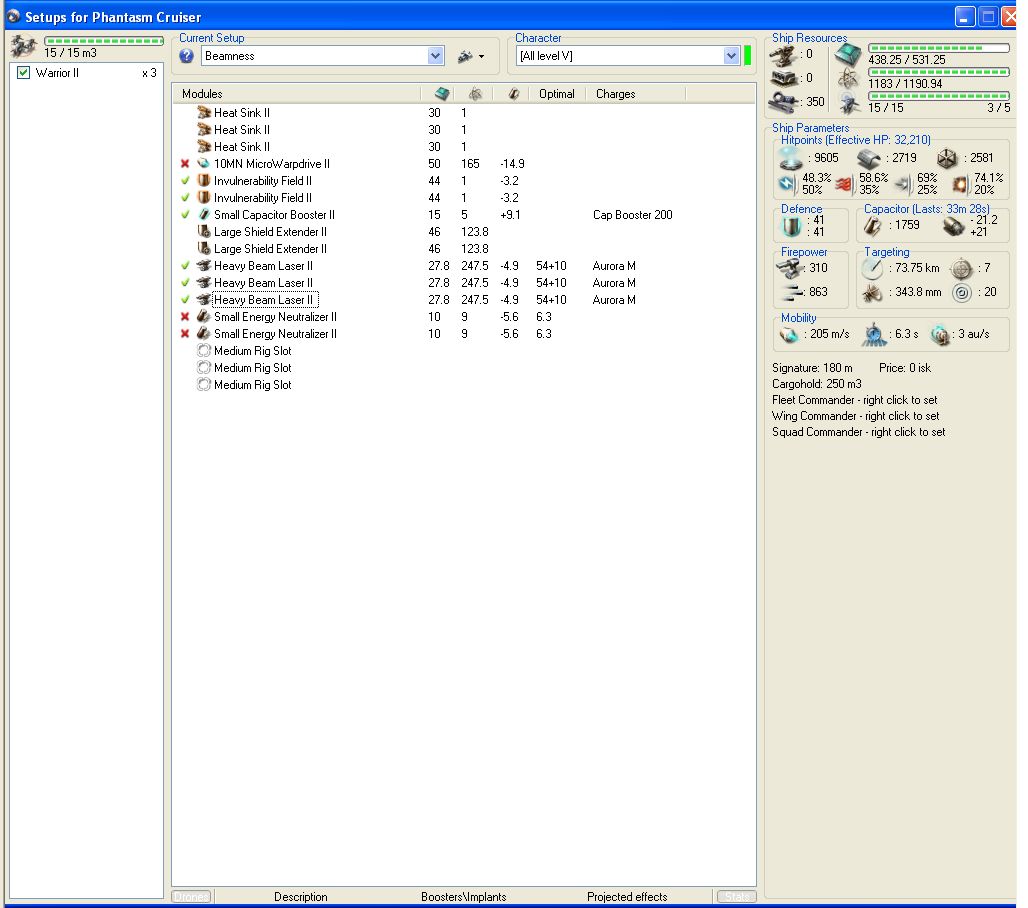
Task: Click the CPU column header icon
Action: pyautogui.click(x=442, y=94)
